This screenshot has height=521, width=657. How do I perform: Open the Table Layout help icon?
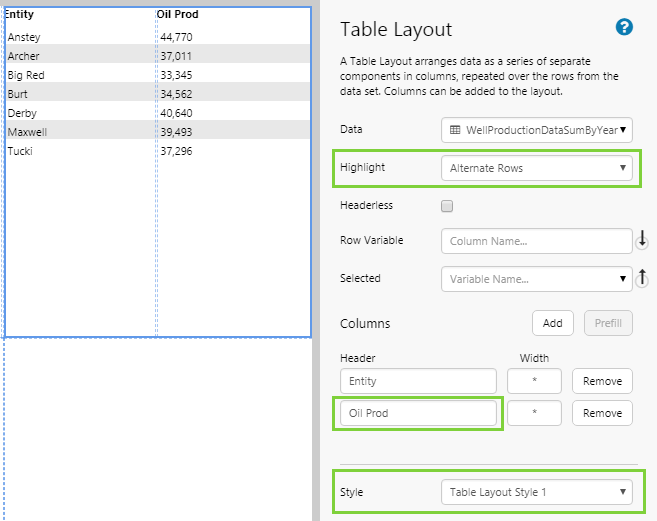click(x=625, y=28)
